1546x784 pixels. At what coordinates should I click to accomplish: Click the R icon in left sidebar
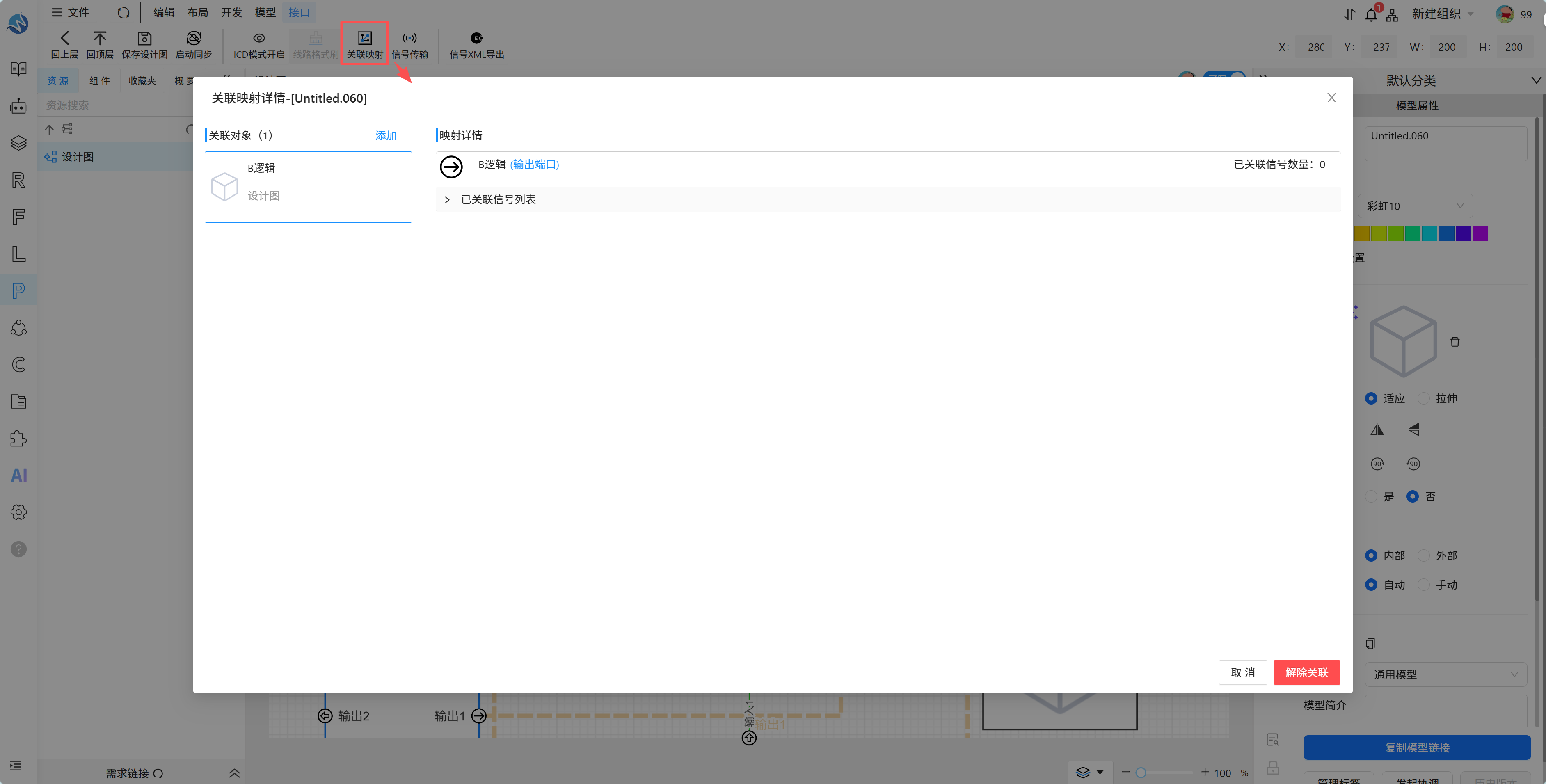click(x=18, y=180)
